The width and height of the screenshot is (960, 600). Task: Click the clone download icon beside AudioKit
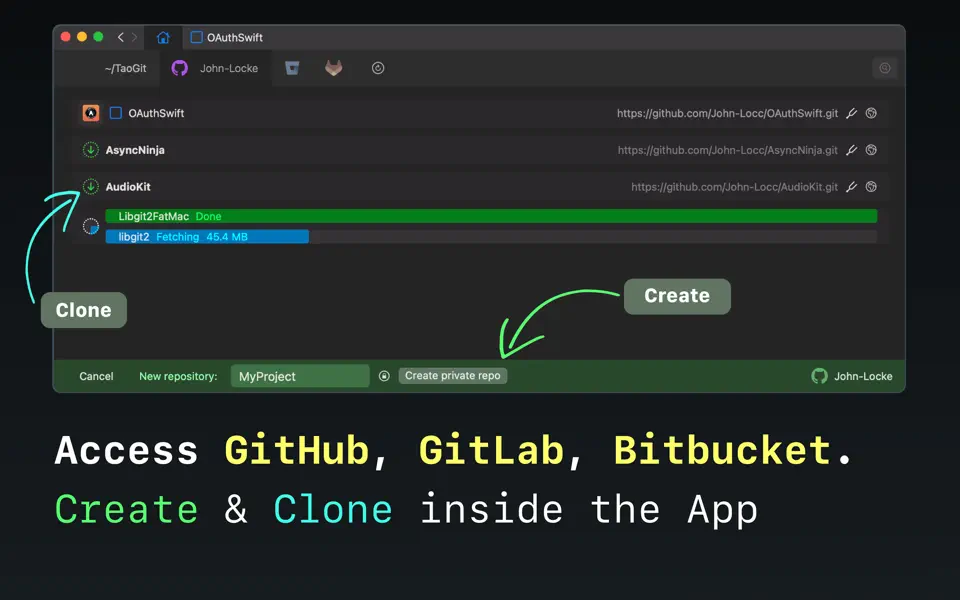tap(90, 186)
